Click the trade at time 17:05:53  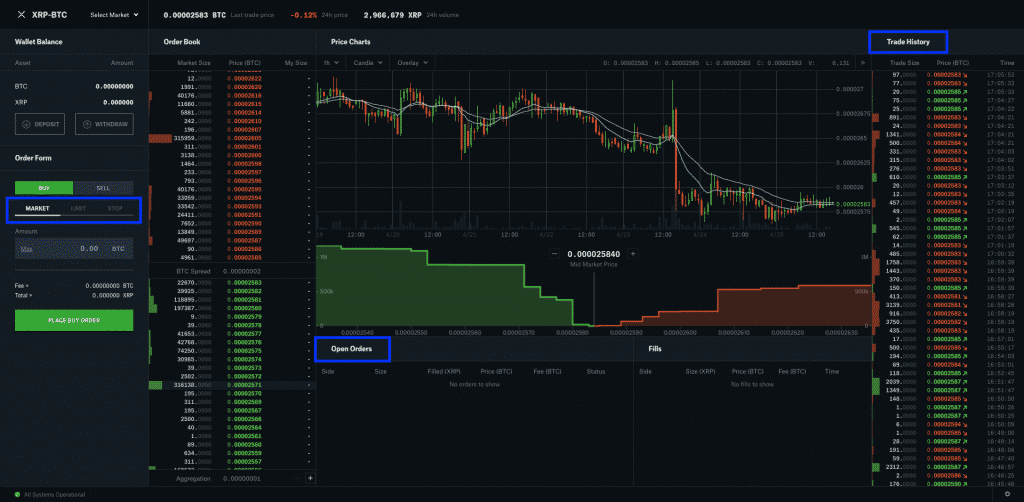point(948,75)
